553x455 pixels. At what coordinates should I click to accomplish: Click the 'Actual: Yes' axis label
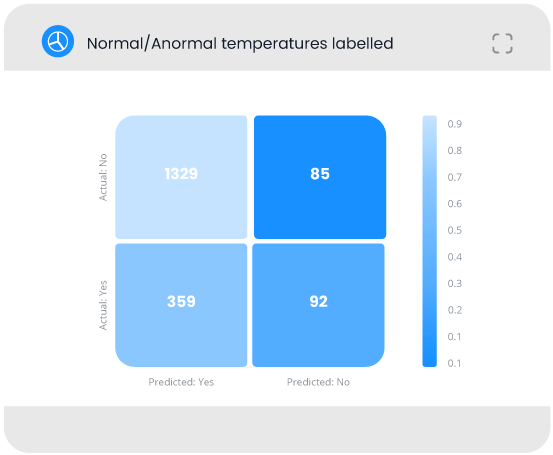pyautogui.click(x=103, y=305)
